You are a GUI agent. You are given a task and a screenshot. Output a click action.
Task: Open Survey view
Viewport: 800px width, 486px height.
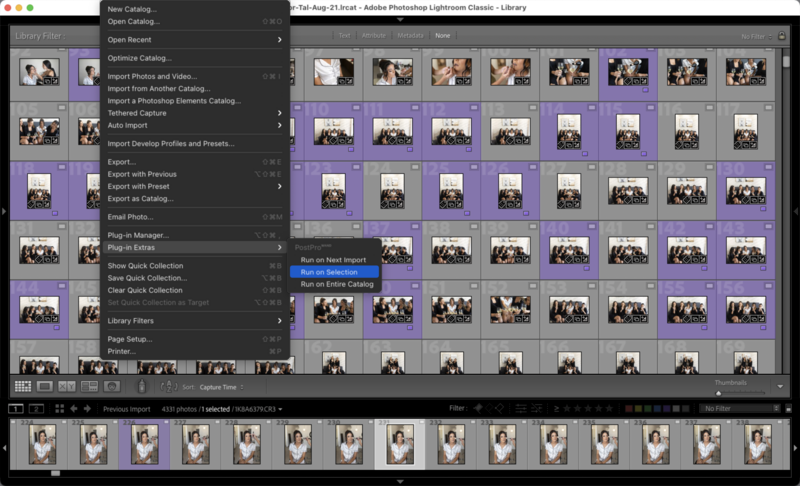click(89, 387)
